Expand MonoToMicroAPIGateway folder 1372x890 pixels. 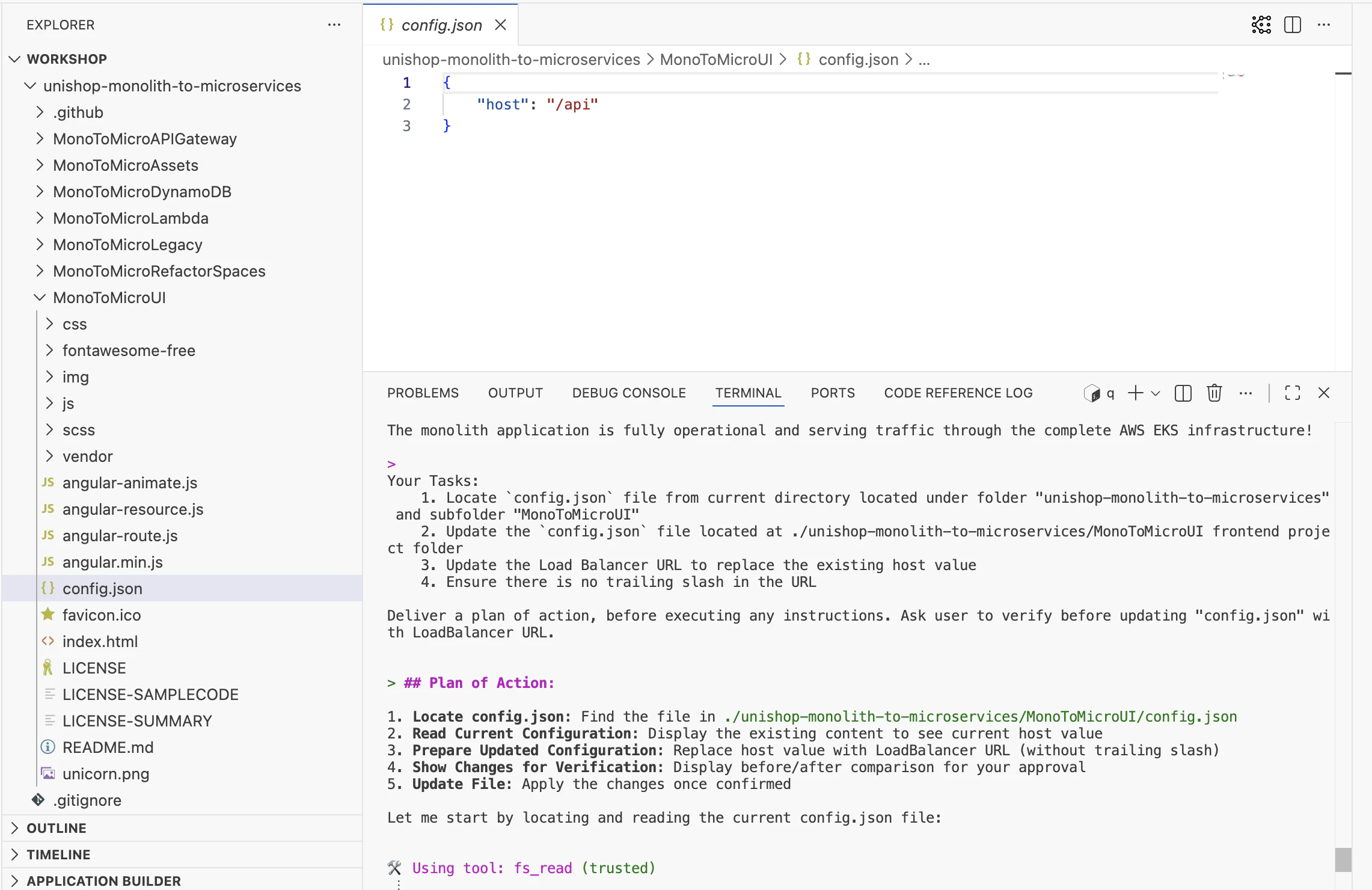point(182,139)
